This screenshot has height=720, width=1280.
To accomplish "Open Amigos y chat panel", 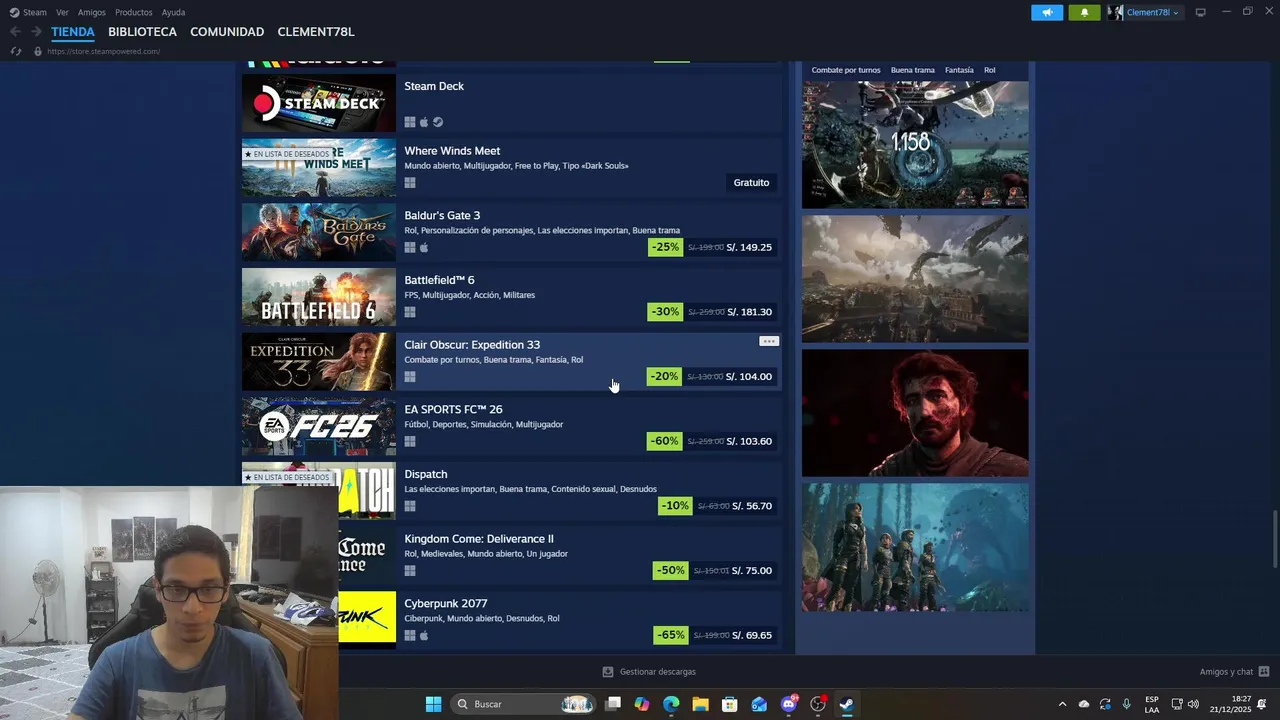I will pyautogui.click(x=1234, y=672).
